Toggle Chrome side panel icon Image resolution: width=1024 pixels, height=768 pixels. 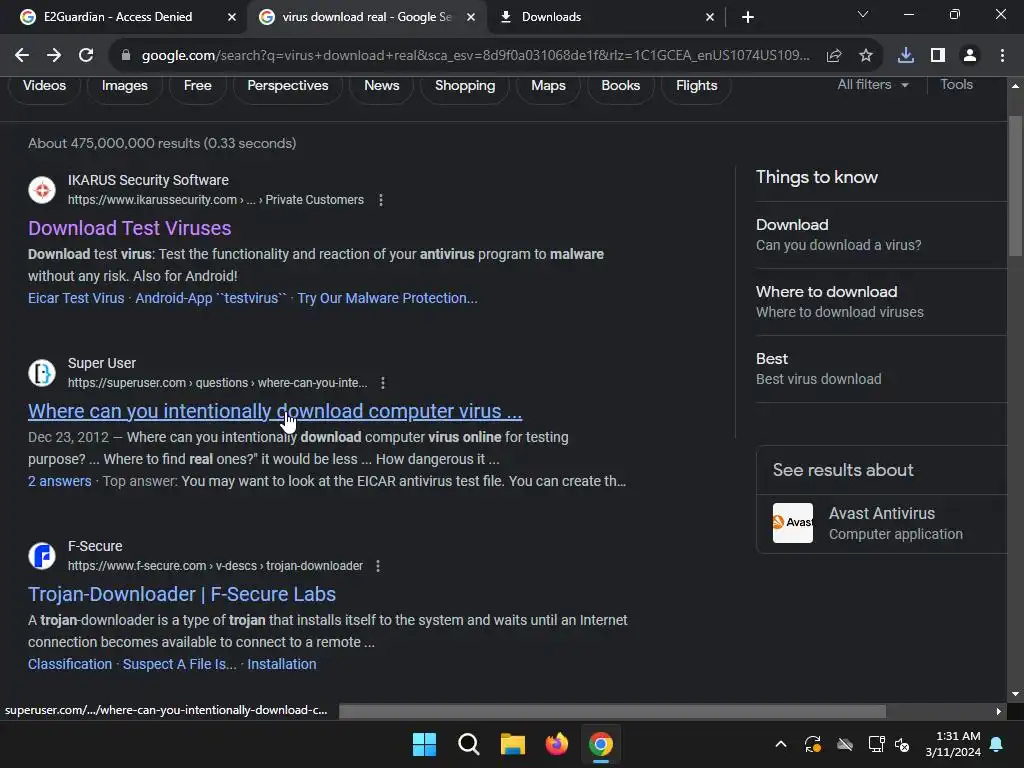[938, 56]
